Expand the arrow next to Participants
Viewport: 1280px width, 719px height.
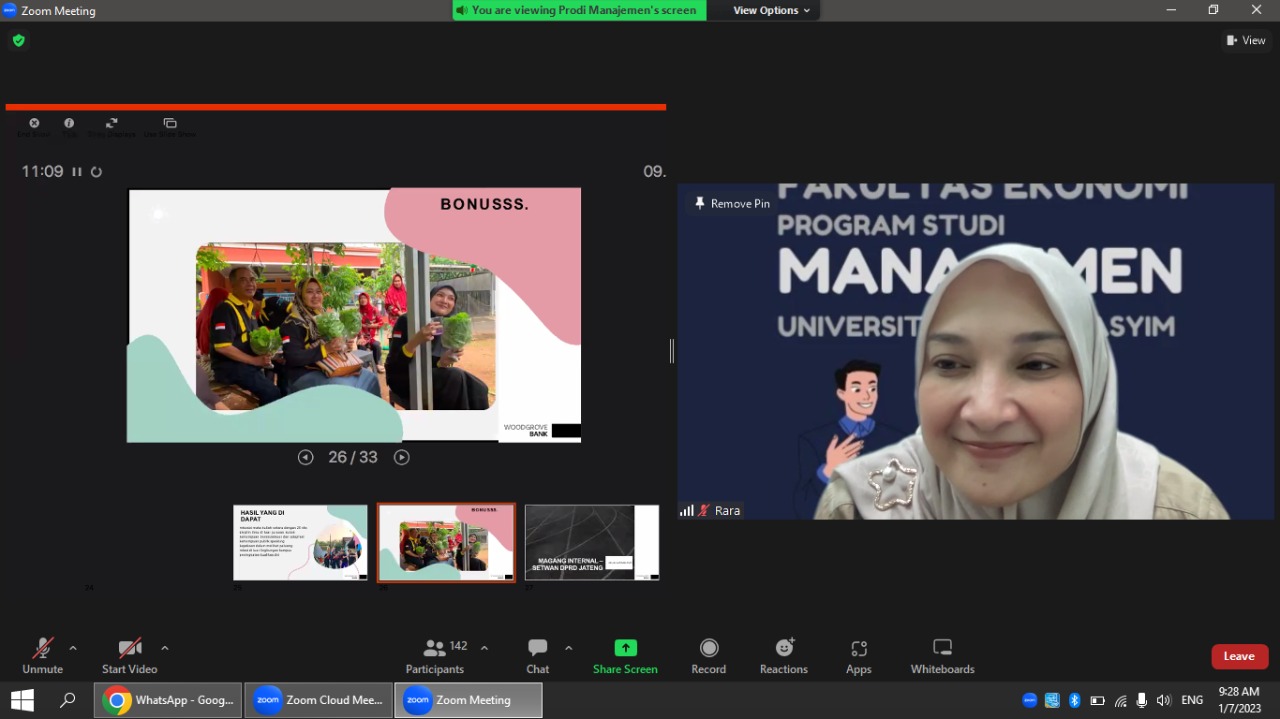[x=484, y=648]
